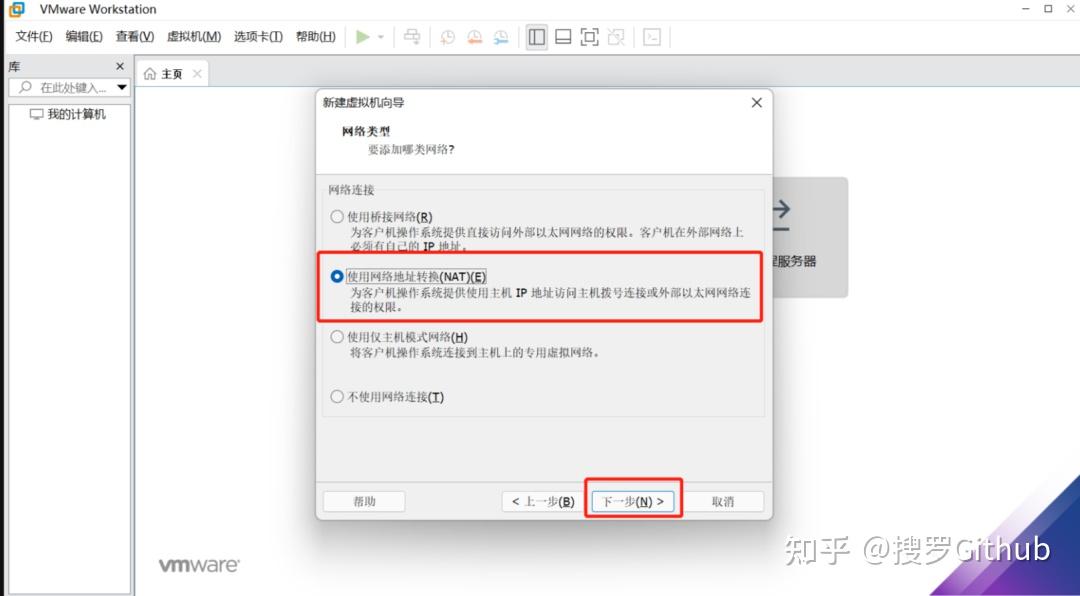The width and height of the screenshot is (1080, 596).
Task: Close the 库 library panel
Action: [x=120, y=66]
